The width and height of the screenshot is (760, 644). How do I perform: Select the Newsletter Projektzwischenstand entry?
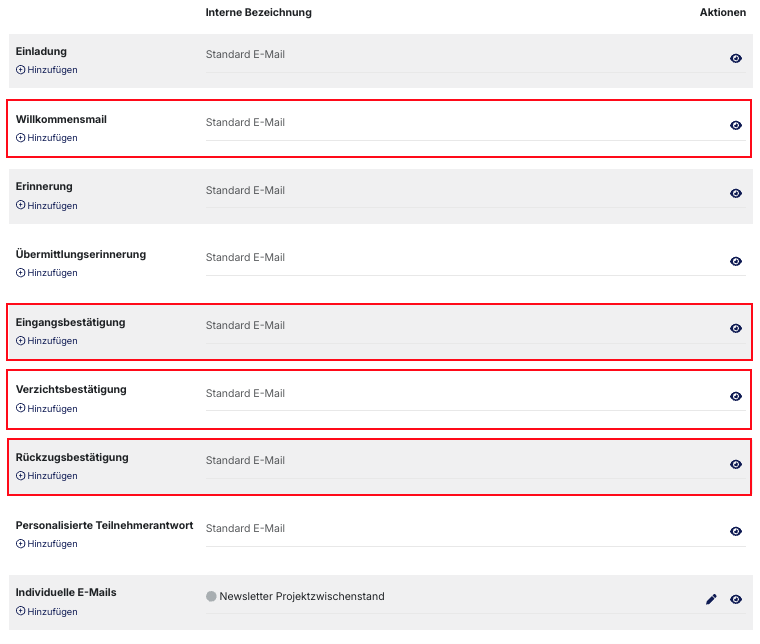[301, 597]
